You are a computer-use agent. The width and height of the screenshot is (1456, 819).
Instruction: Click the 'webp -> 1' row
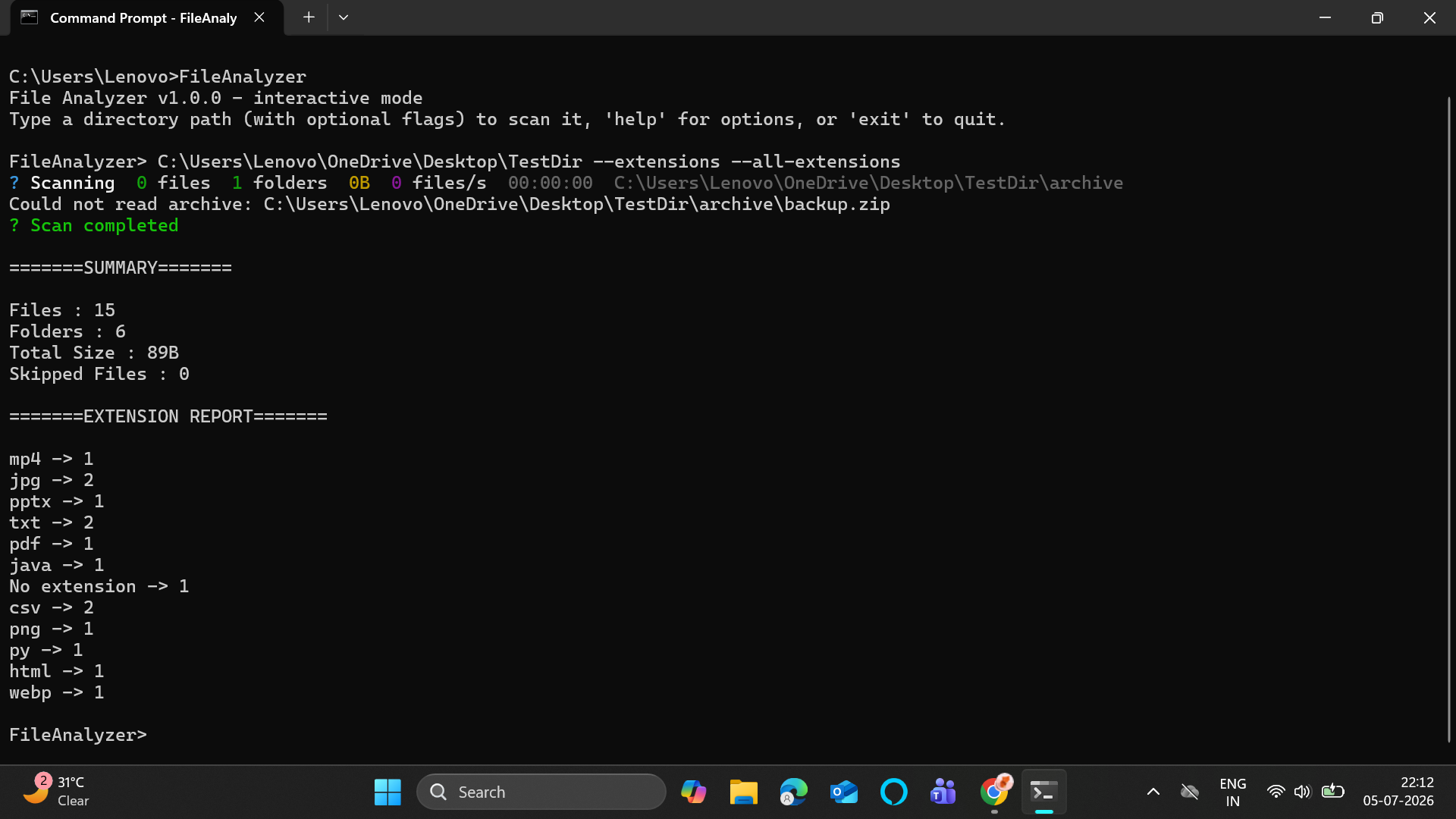pyautogui.click(x=57, y=692)
